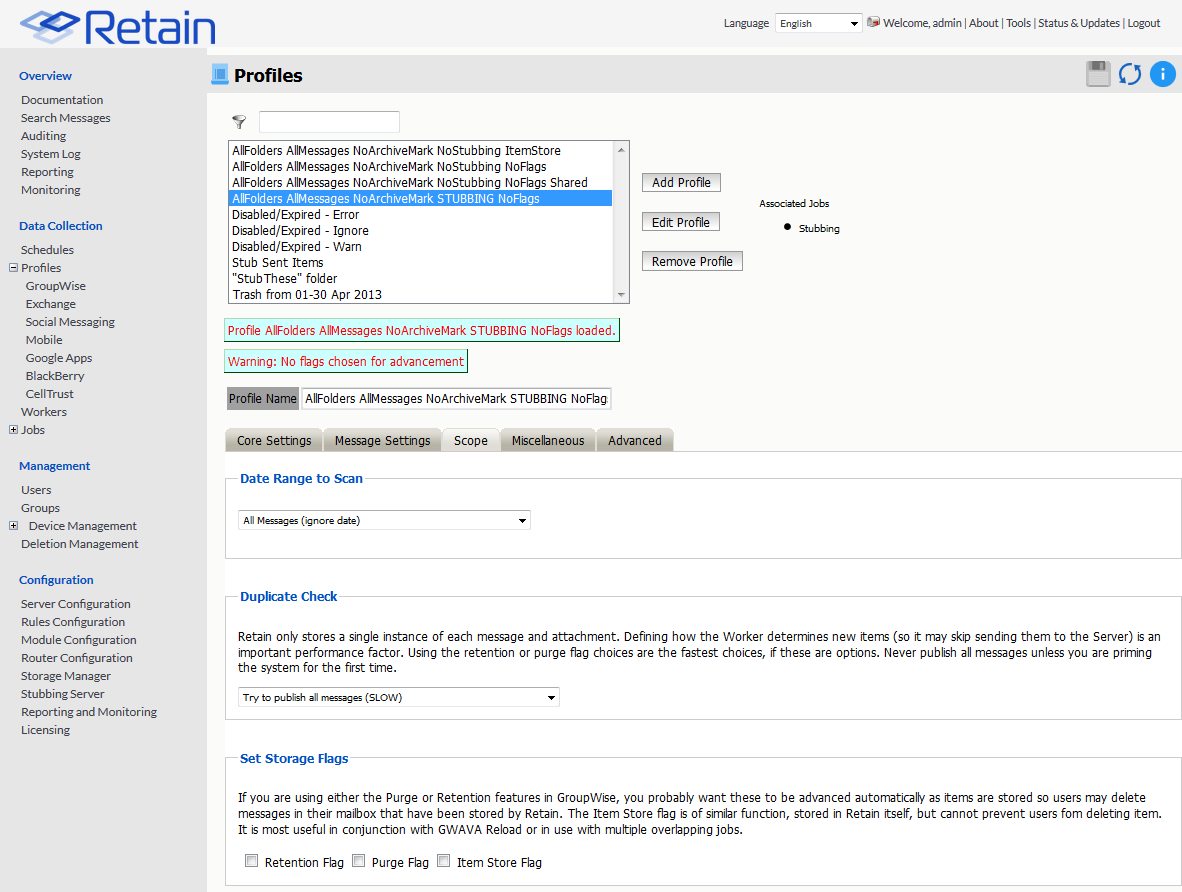Image resolution: width=1182 pixels, height=892 pixels.
Task: Open Storage Manager in the sidebar
Action: pyautogui.click(x=66, y=676)
